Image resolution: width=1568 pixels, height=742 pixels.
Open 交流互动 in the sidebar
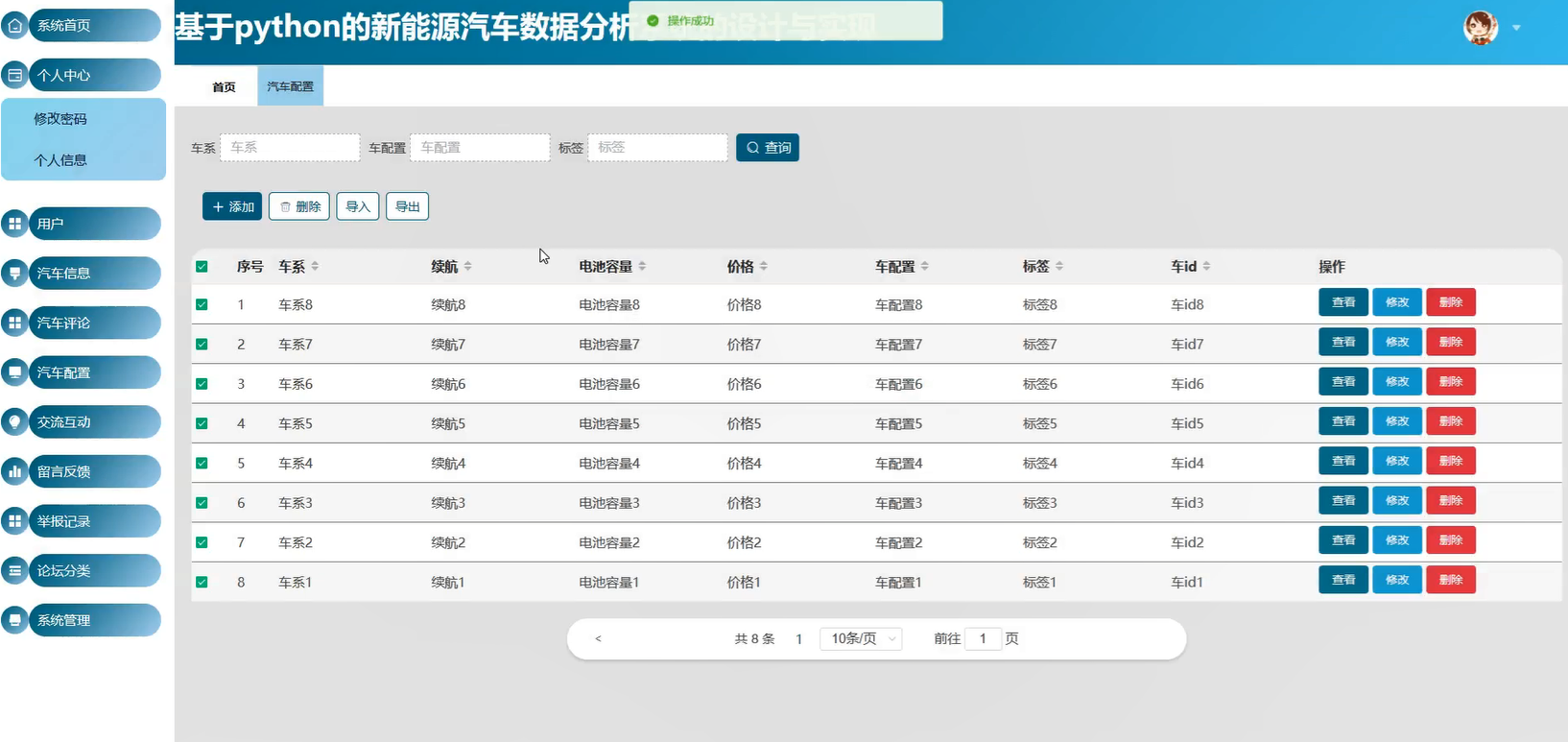94,422
